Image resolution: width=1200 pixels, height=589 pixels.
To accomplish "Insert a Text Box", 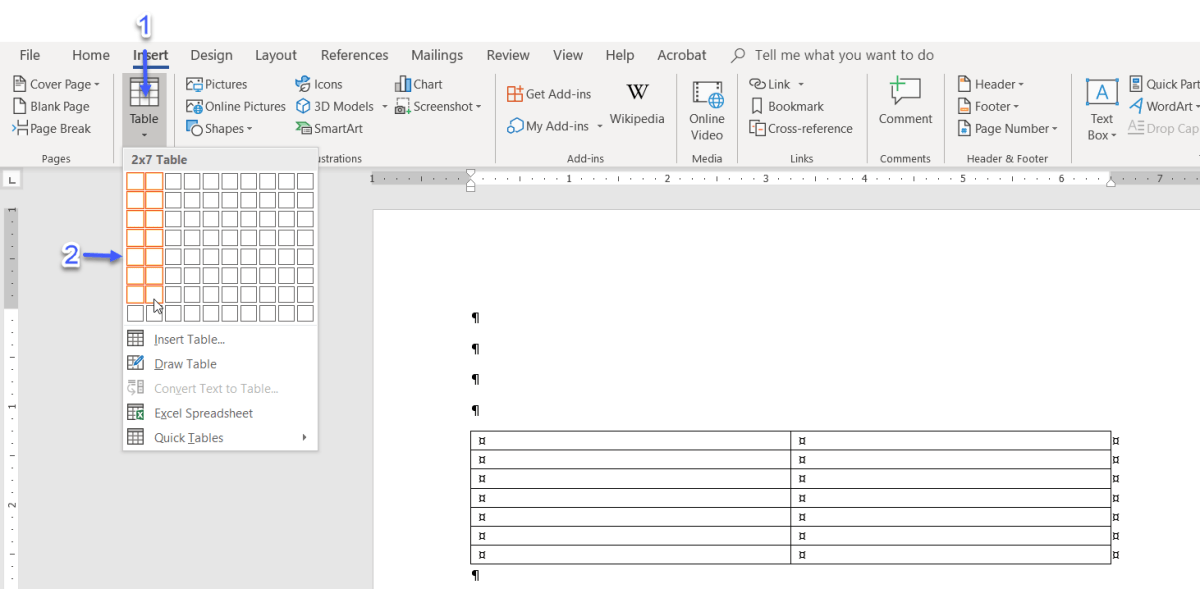I will pos(1102,110).
